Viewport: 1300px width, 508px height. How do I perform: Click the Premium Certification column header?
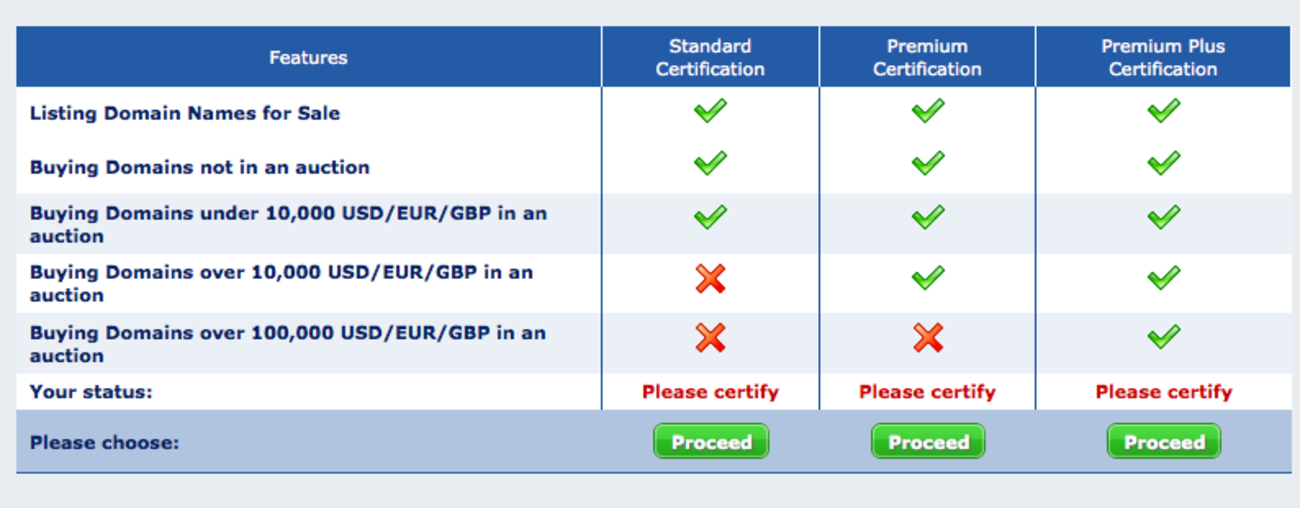point(927,57)
